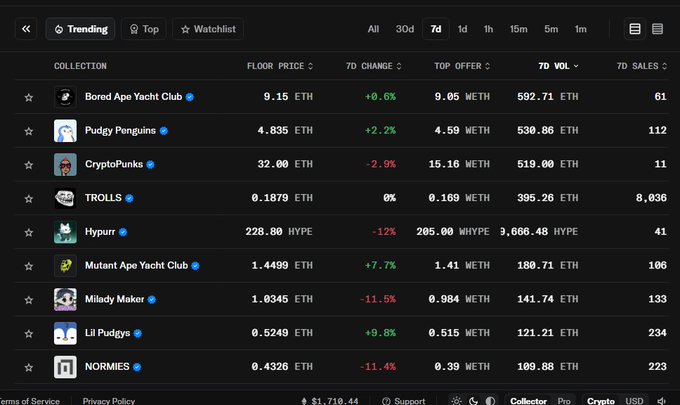Screen dimensions: 680x405
Task: Click verified badge beside Mutant Ape Yacht Club
Action: click(196, 266)
